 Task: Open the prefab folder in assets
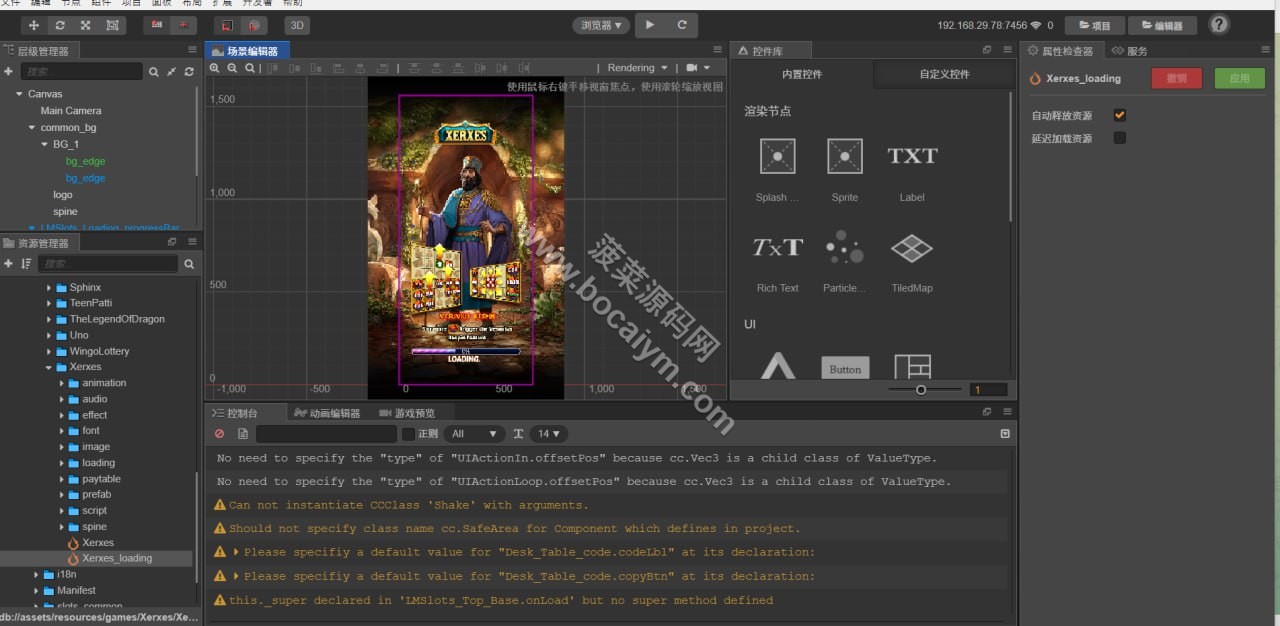coord(96,495)
